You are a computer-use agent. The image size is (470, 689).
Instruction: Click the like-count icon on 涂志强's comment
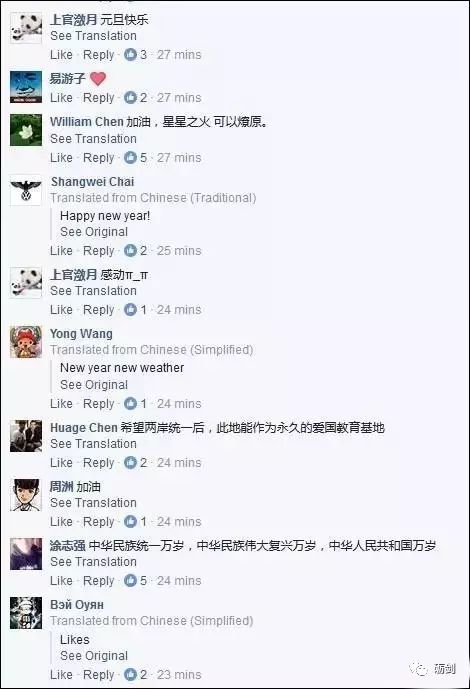[130, 580]
